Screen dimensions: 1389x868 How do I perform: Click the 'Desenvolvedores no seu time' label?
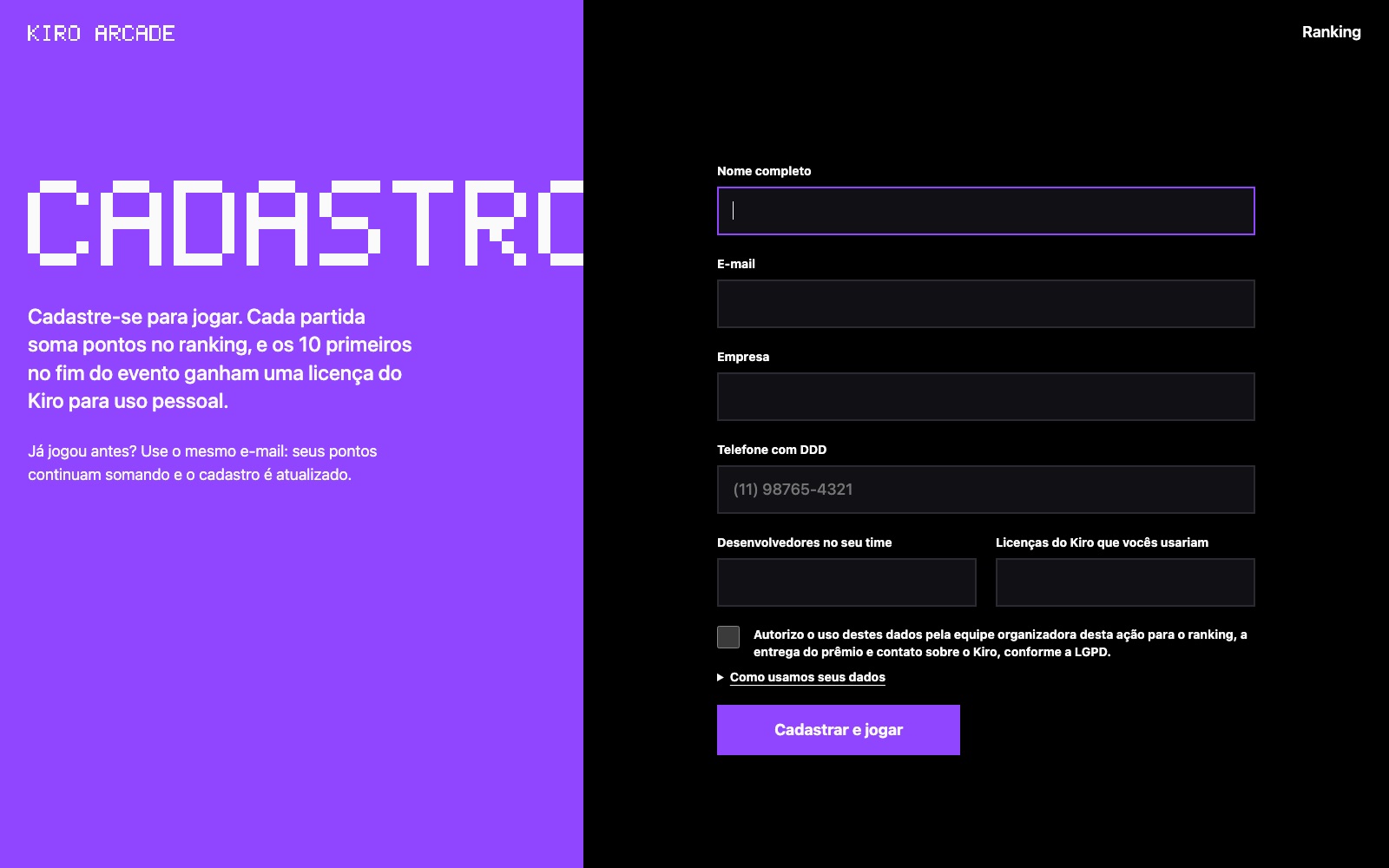805,542
